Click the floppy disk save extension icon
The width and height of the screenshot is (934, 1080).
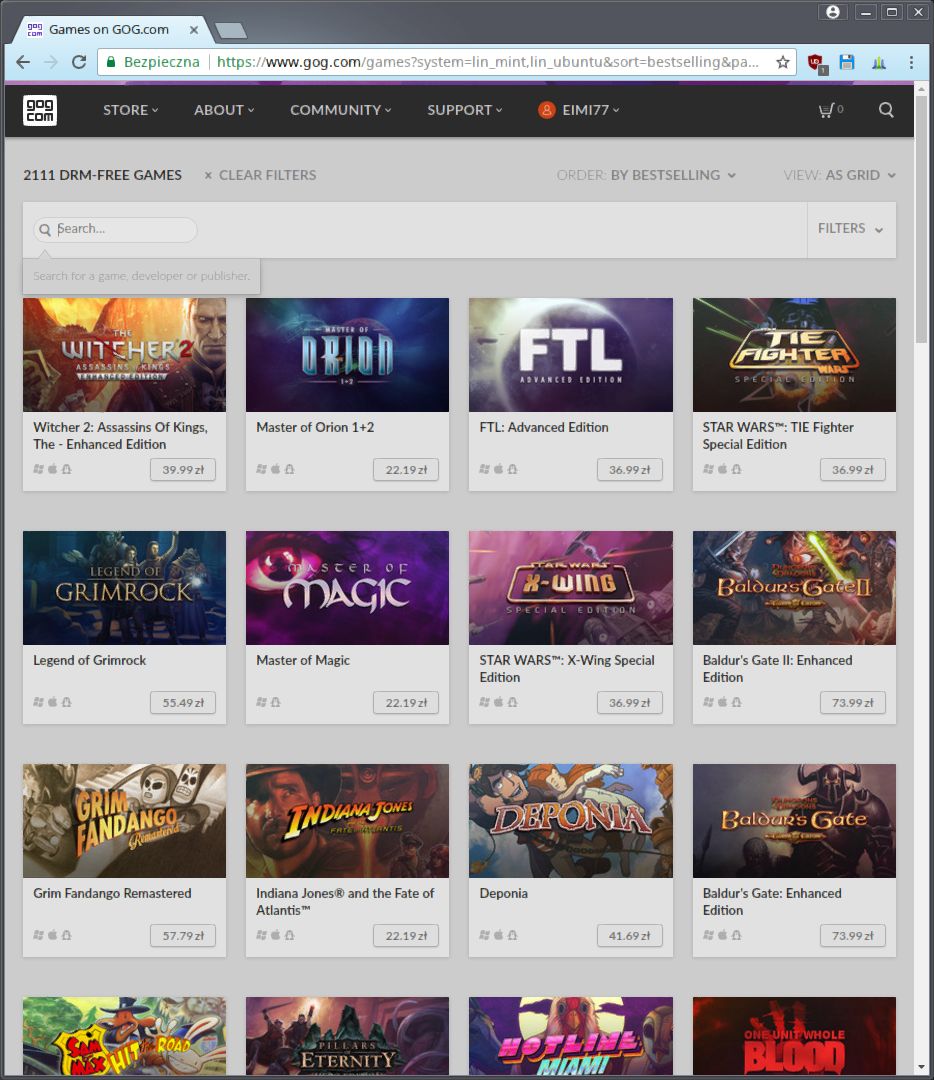click(x=847, y=63)
